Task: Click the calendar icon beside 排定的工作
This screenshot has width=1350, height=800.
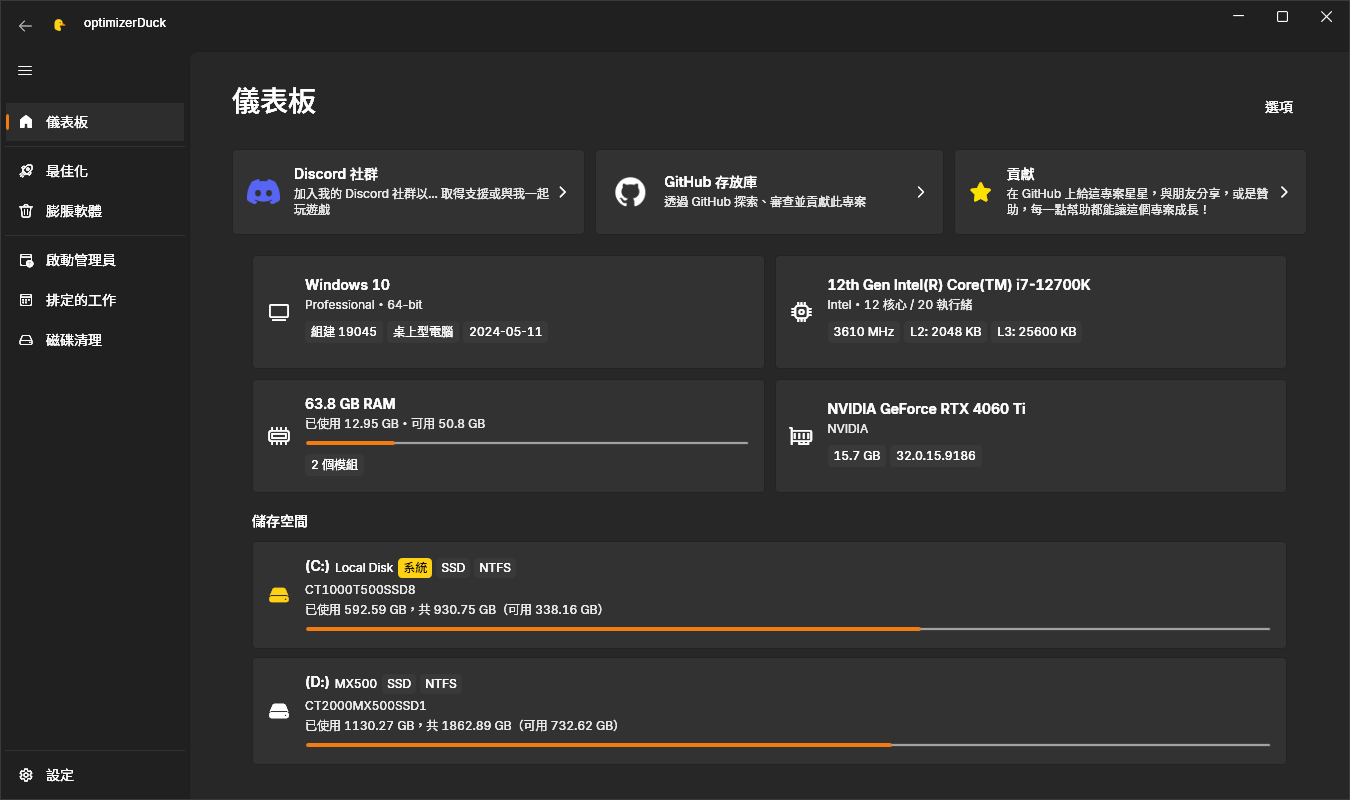Action: (x=26, y=300)
